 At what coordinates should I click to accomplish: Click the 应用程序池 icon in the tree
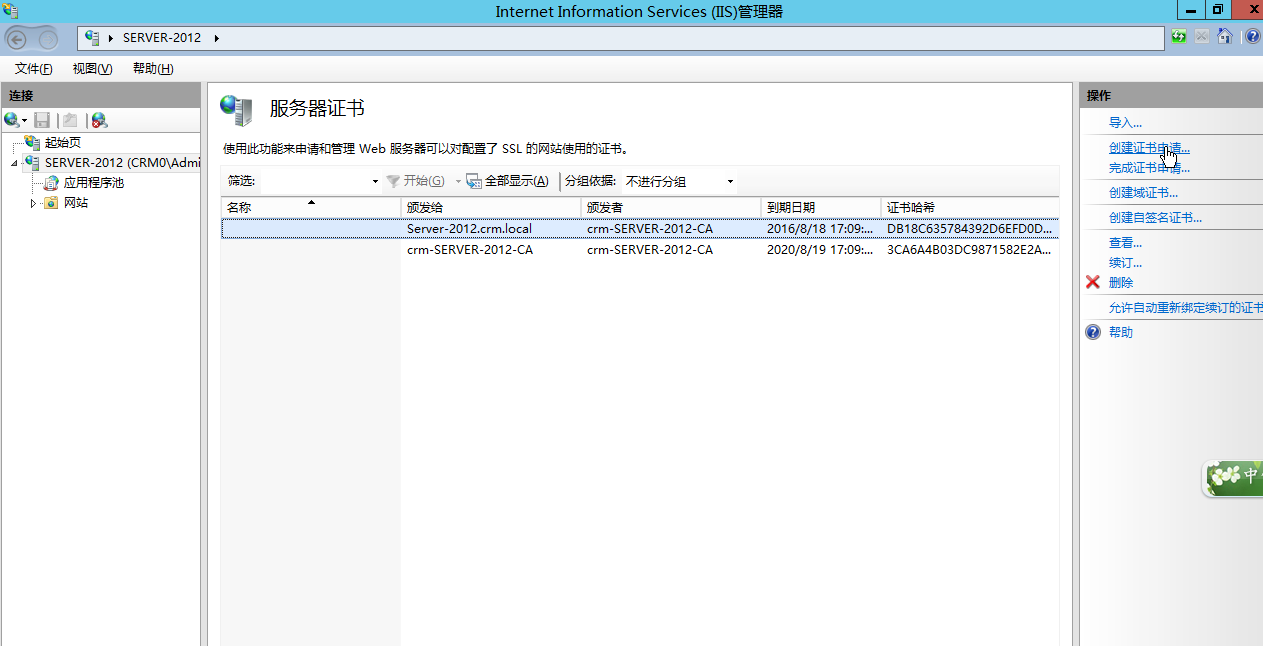pos(51,183)
